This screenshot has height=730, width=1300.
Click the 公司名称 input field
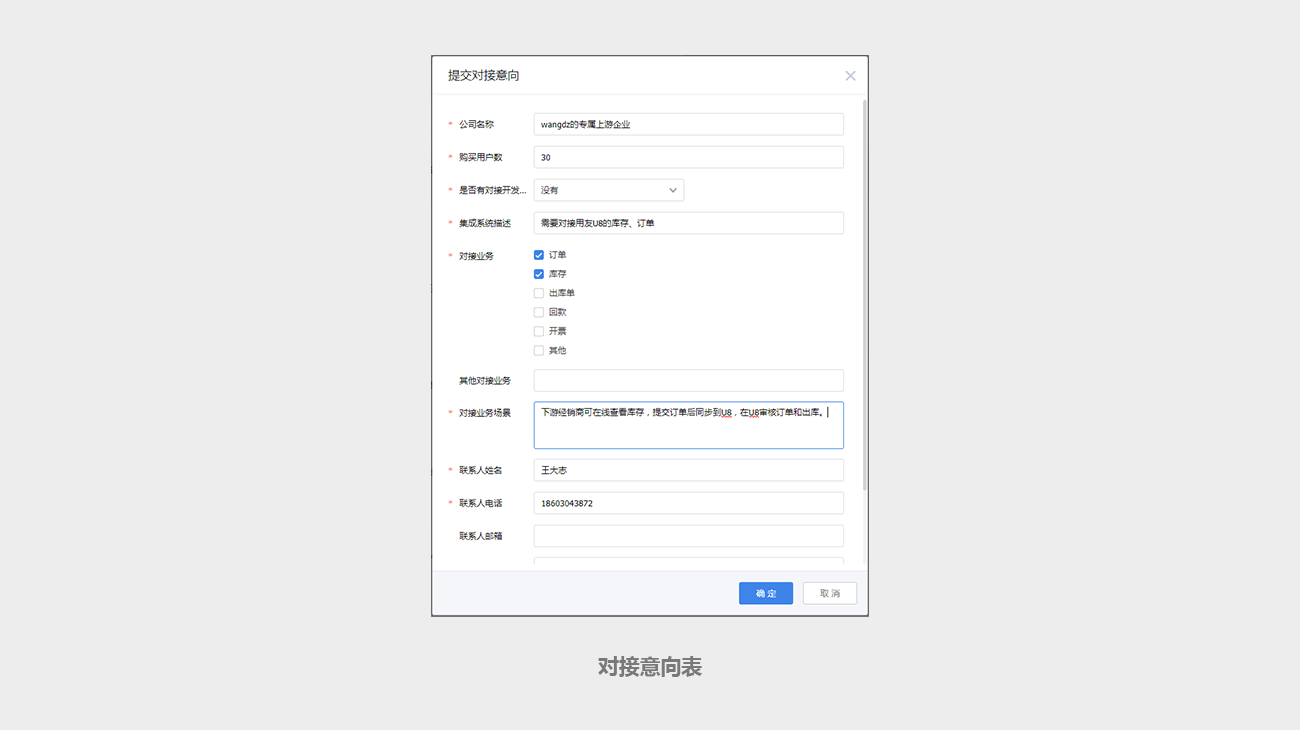click(688, 124)
